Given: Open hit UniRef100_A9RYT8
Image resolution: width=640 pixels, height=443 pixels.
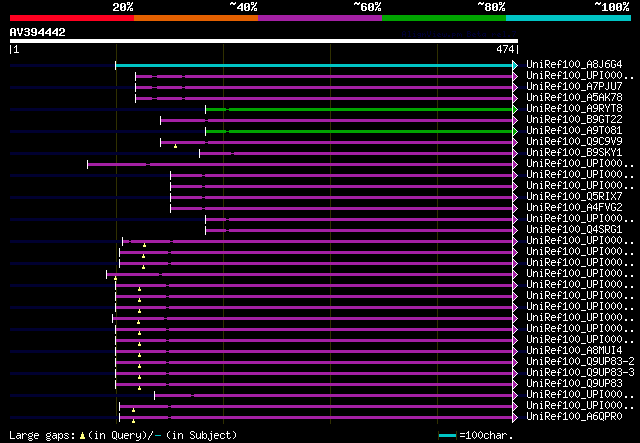Looking at the screenshot, I should pyautogui.click(x=574, y=109).
